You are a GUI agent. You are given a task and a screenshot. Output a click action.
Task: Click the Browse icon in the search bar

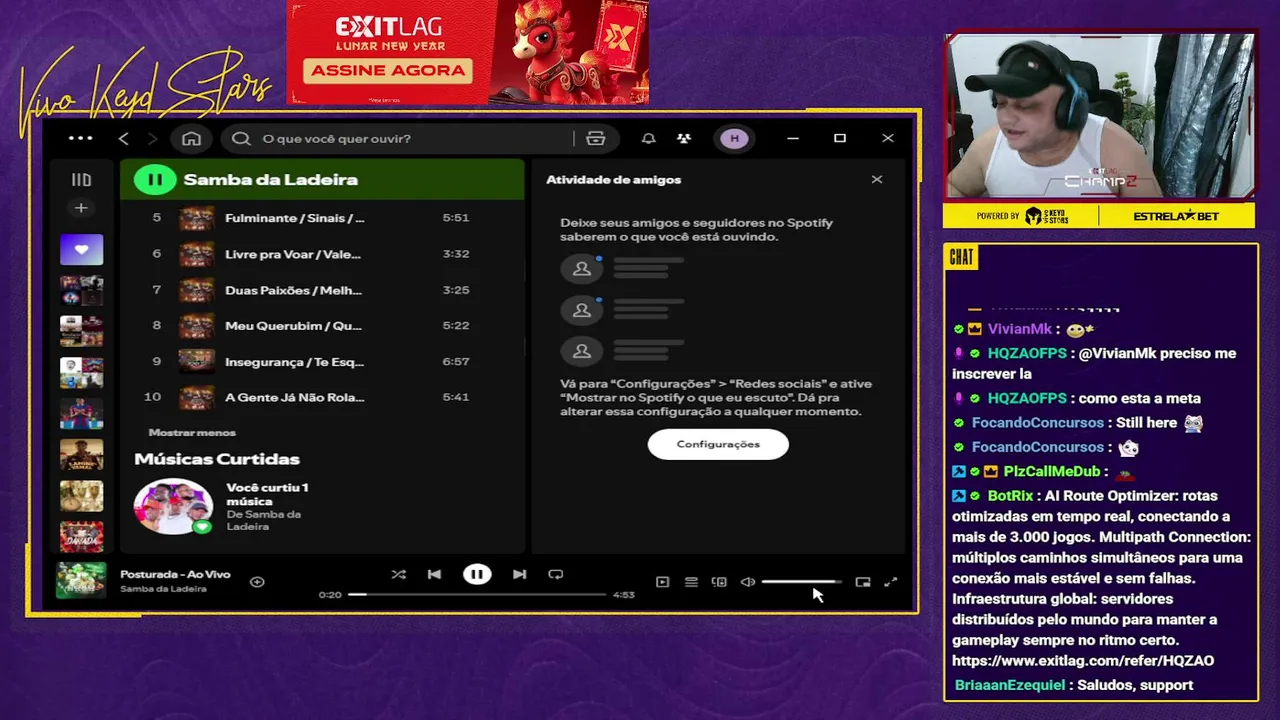coord(596,138)
